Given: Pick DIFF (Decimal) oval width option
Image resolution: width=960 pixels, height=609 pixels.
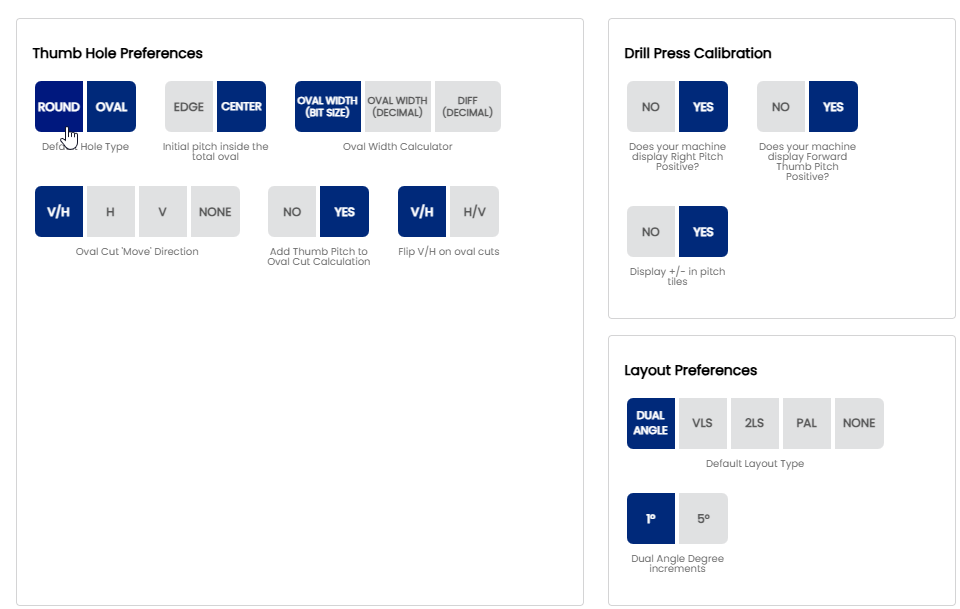Looking at the screenshot, I should 467,107.
